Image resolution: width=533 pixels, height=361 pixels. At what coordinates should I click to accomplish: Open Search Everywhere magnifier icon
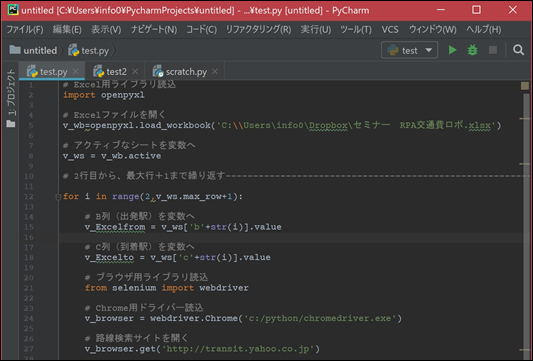coord(518,50)
